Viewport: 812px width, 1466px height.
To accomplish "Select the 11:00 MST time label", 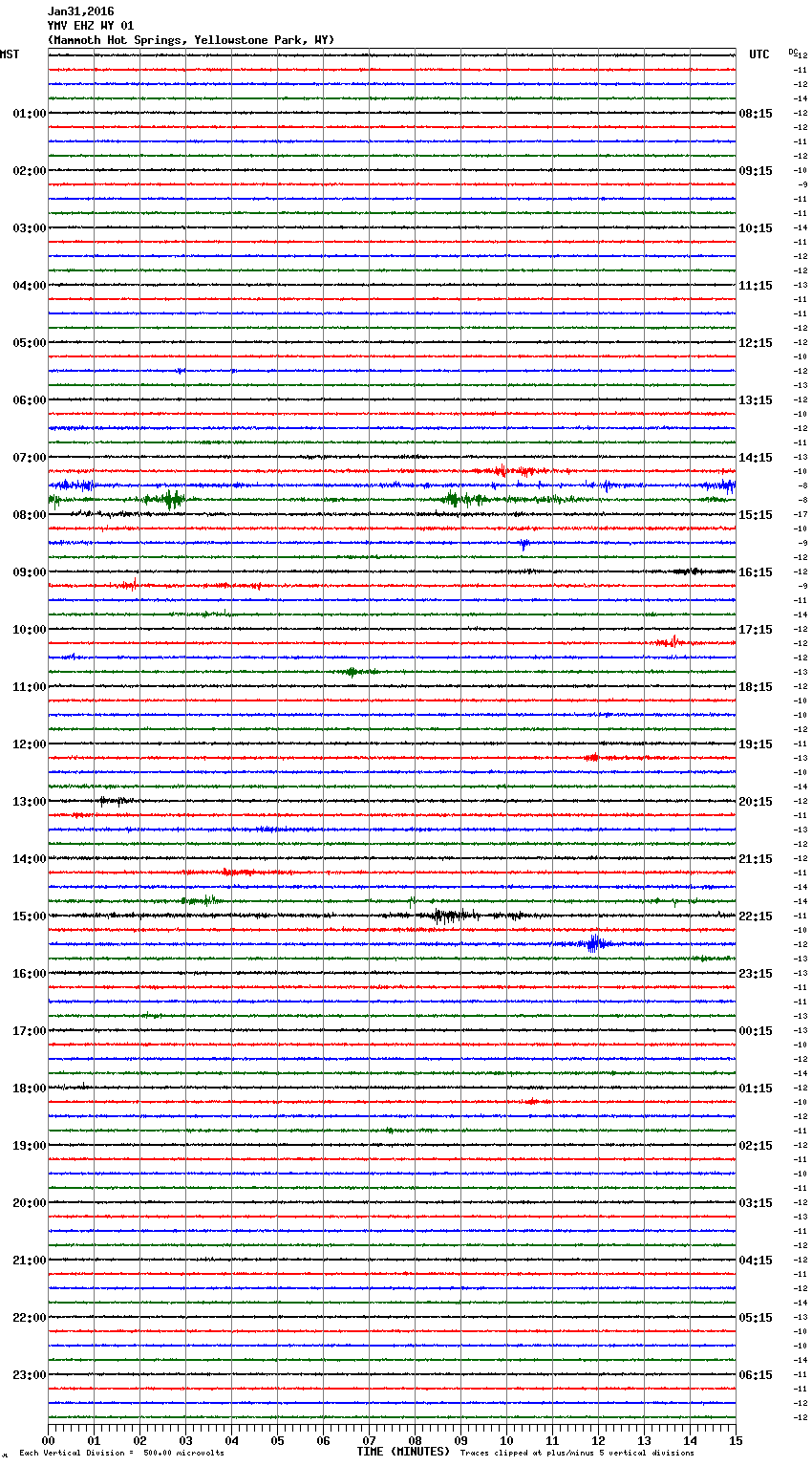I will (x=29, y=687).
